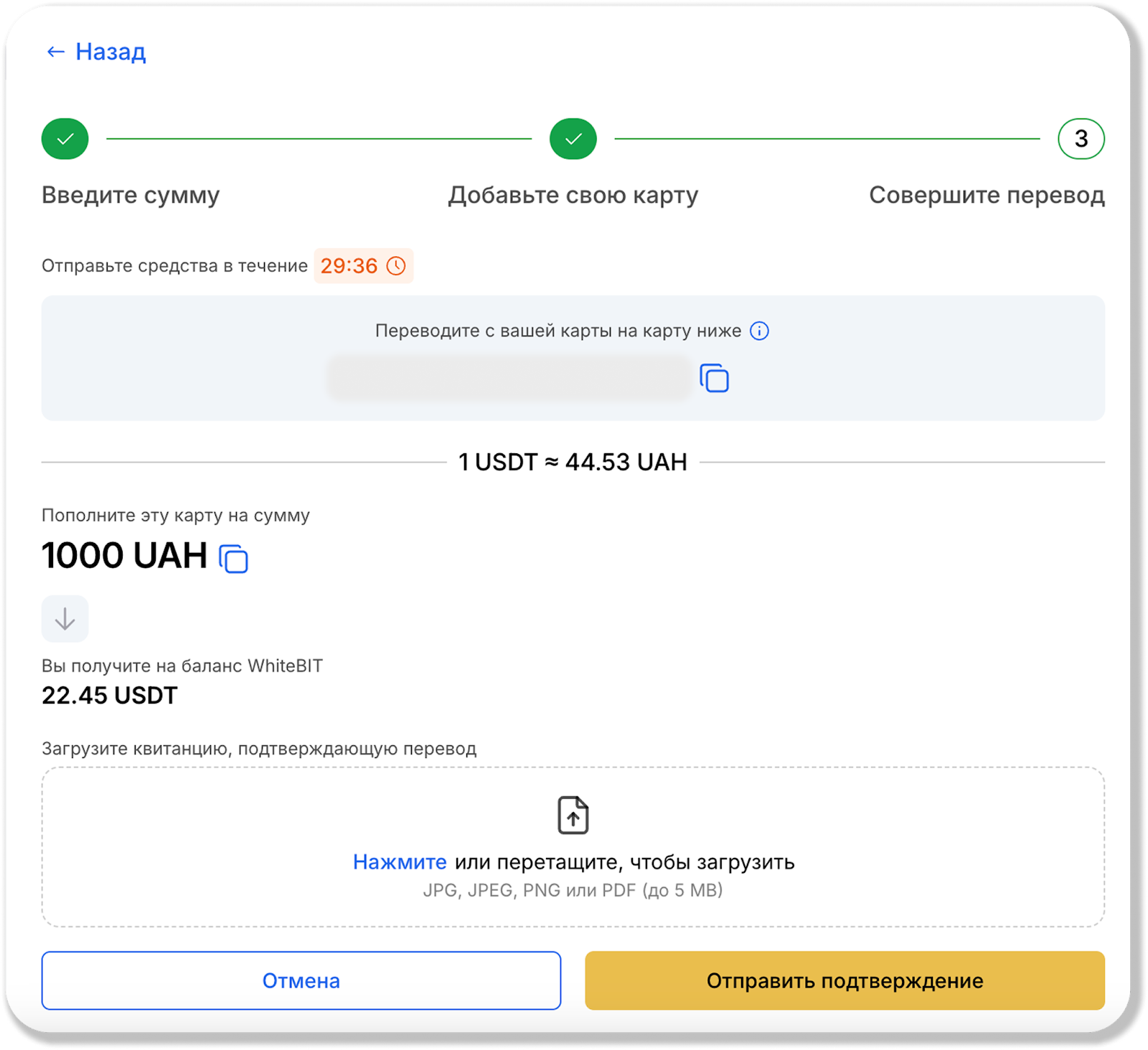1148x1050 pixels.
Task: Click the JPG, JPEG, PNG or PDF format hint
Action: coord(573,890)
